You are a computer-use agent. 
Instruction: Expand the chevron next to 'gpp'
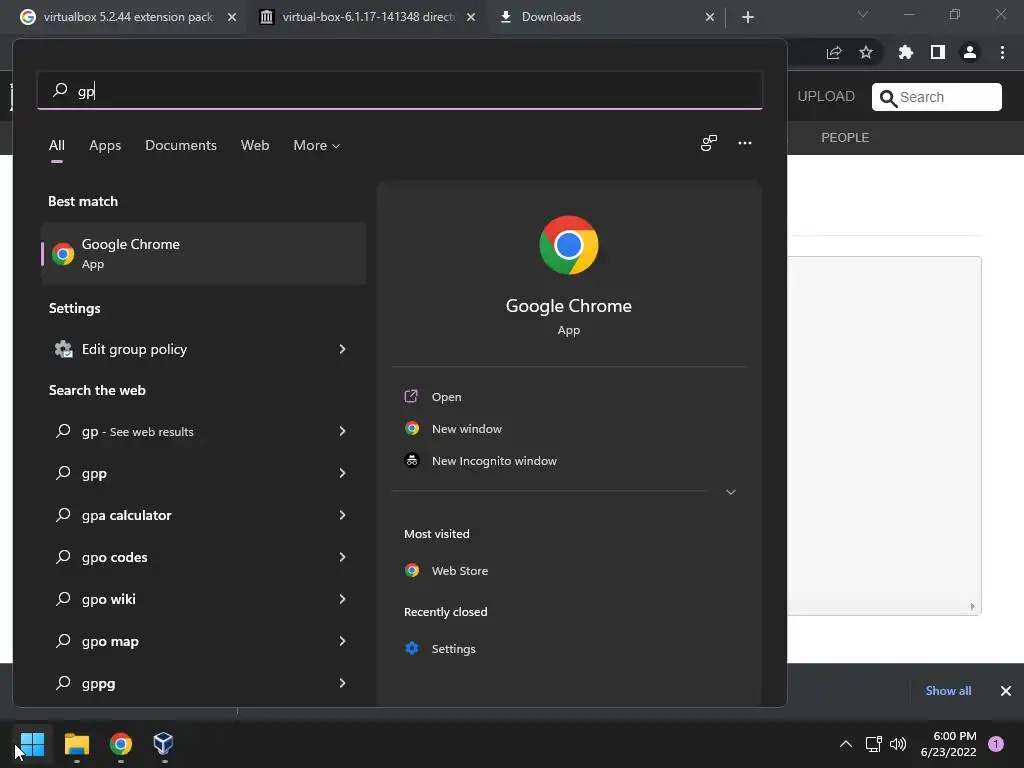342,473
